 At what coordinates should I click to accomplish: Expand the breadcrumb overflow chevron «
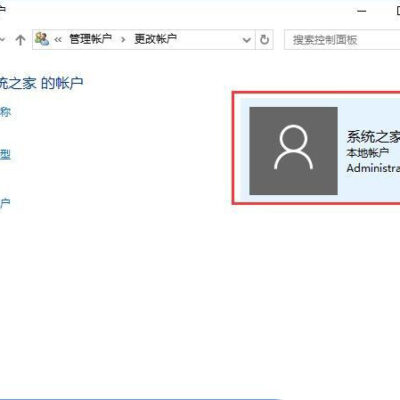[58, 40]
